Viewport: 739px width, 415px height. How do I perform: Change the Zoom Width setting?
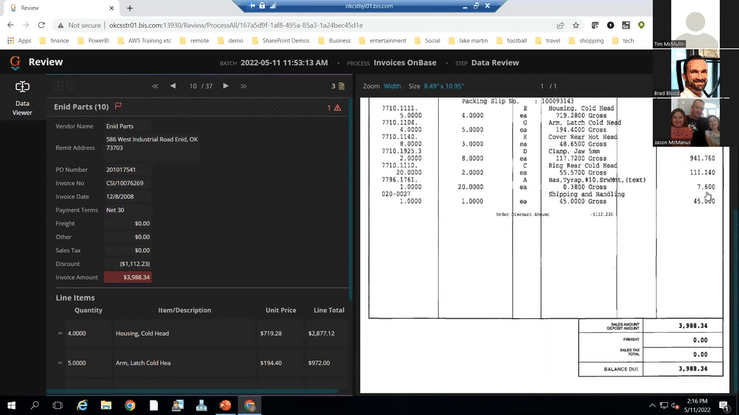[392, 86]
